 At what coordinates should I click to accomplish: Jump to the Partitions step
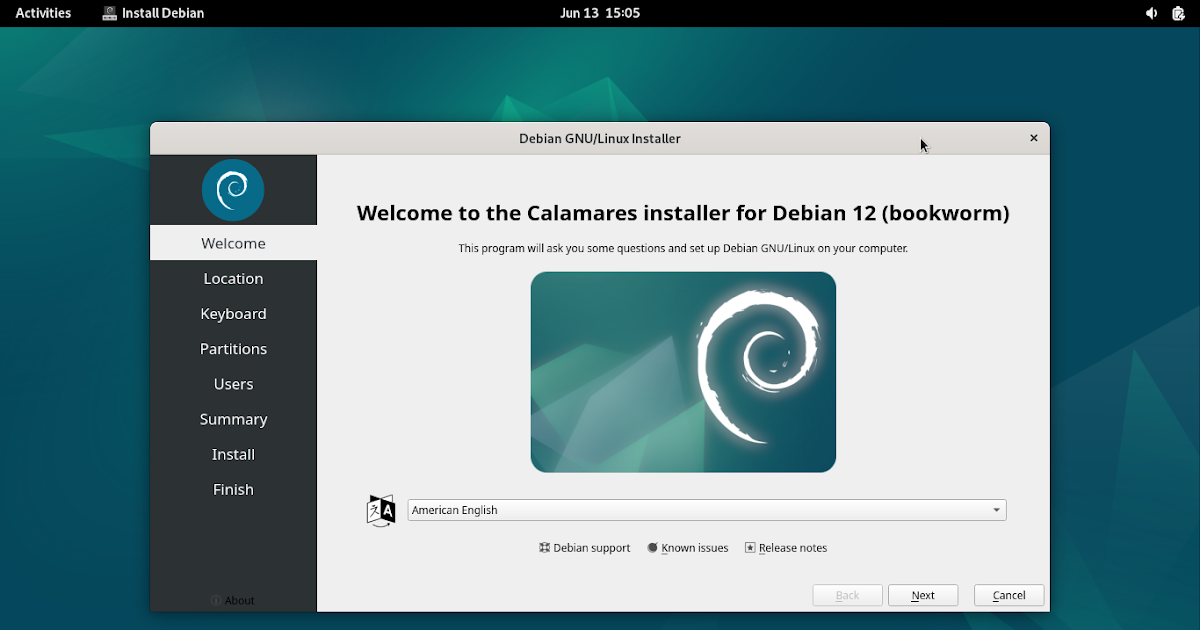click(233, 348)
